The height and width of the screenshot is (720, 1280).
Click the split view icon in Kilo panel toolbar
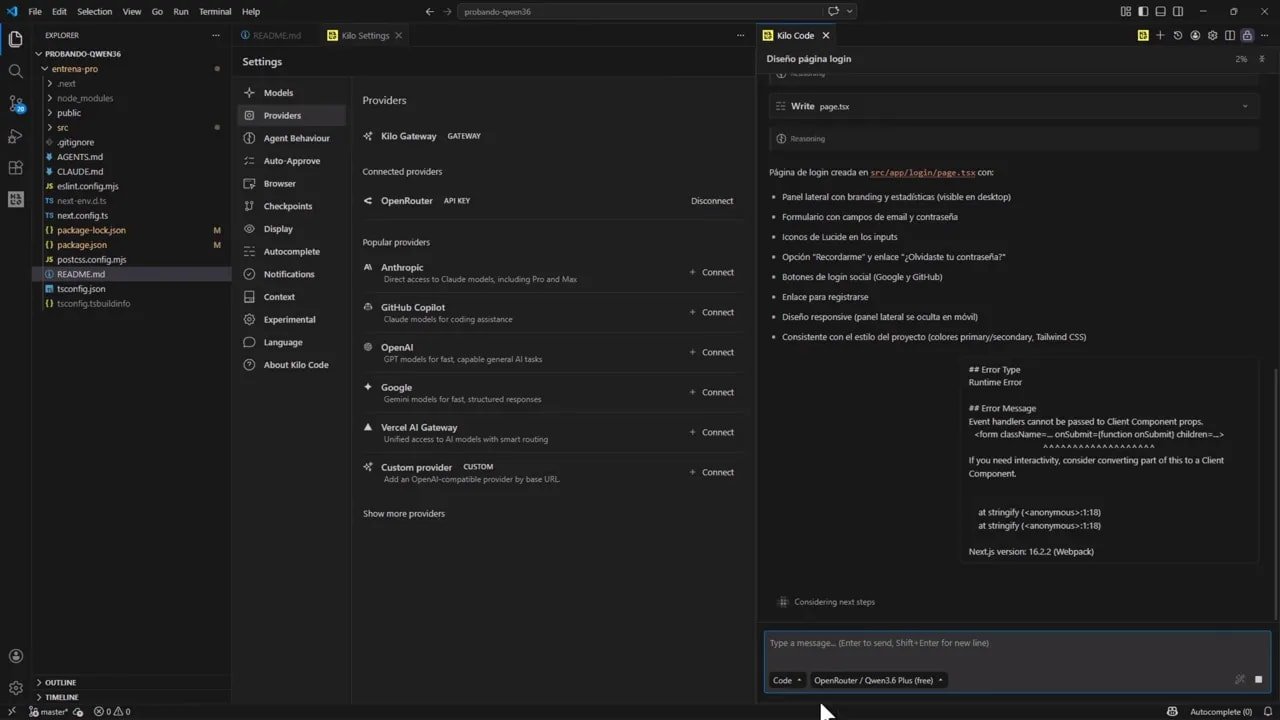1230,35
